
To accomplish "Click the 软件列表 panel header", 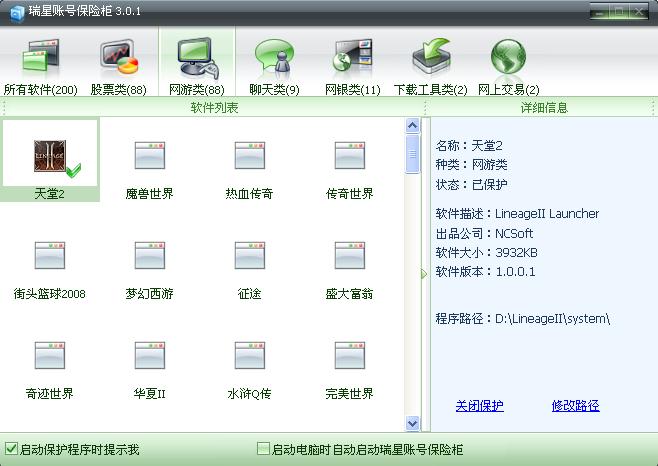I will coord(214,107).
